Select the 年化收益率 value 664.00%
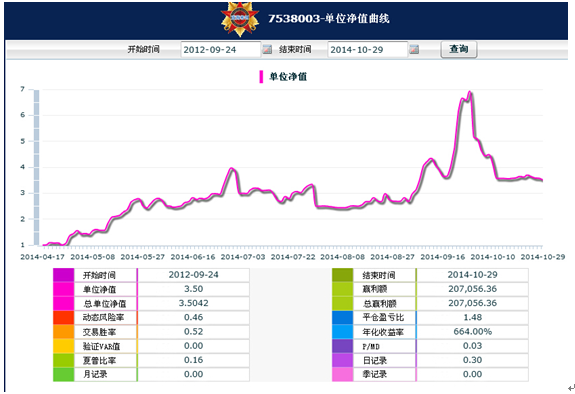 click(472, 332)
